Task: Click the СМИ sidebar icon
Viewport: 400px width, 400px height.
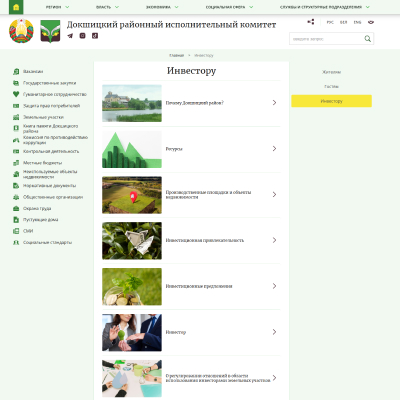Action: click(x=16, y=231)
